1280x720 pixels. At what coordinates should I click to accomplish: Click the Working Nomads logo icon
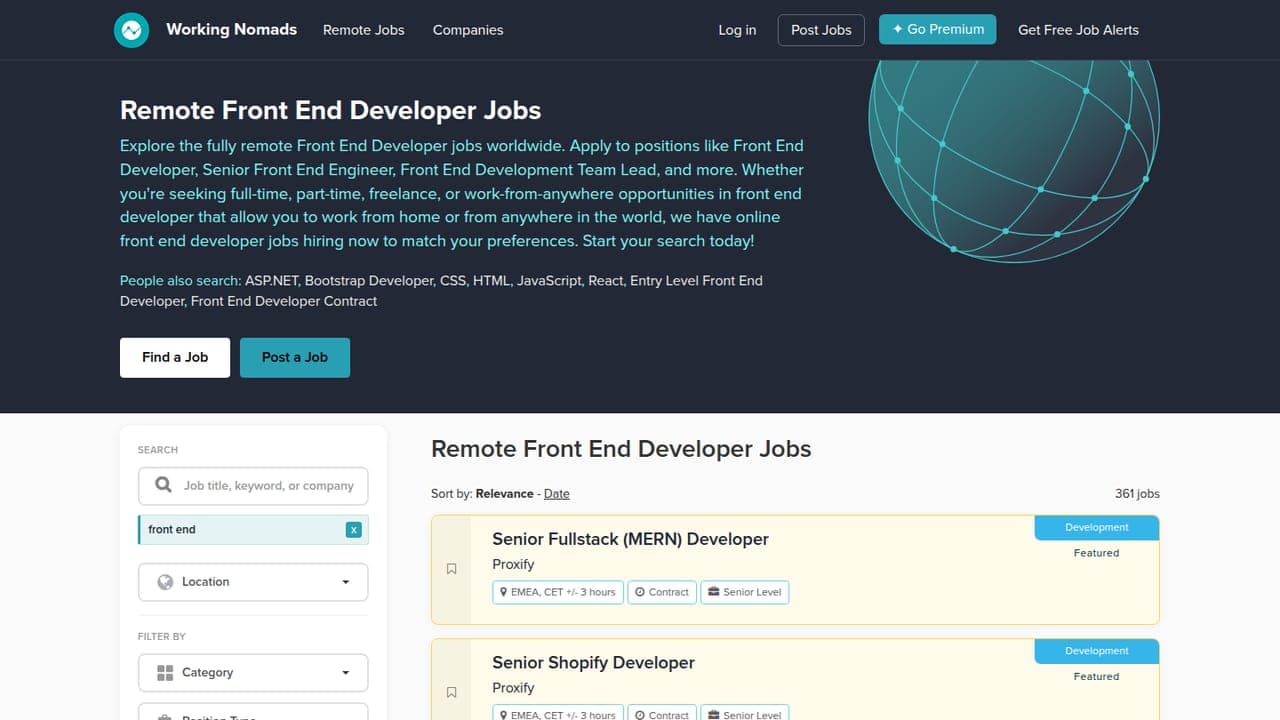(x=132, y=30)
